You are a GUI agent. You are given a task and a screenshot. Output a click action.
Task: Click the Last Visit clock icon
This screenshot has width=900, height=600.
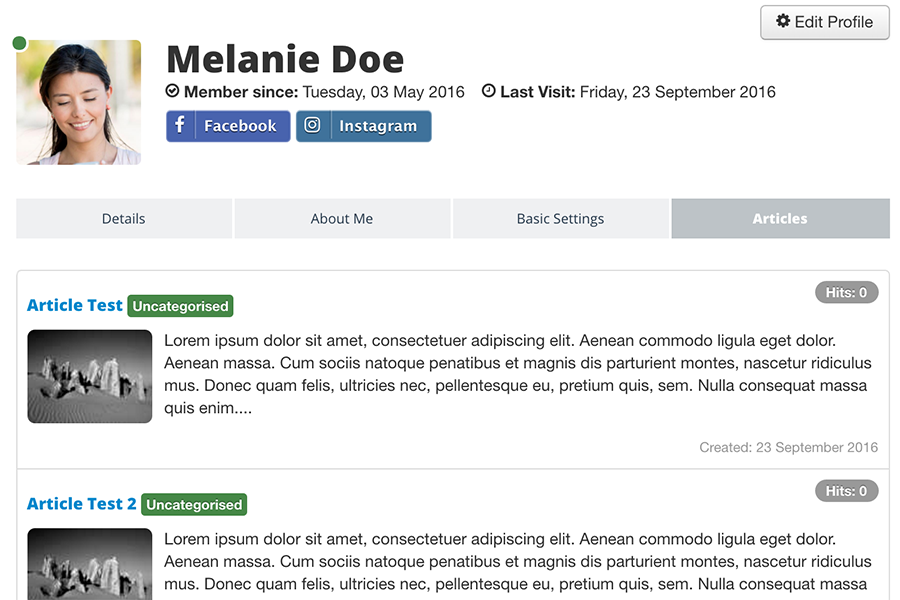point(488,91)
